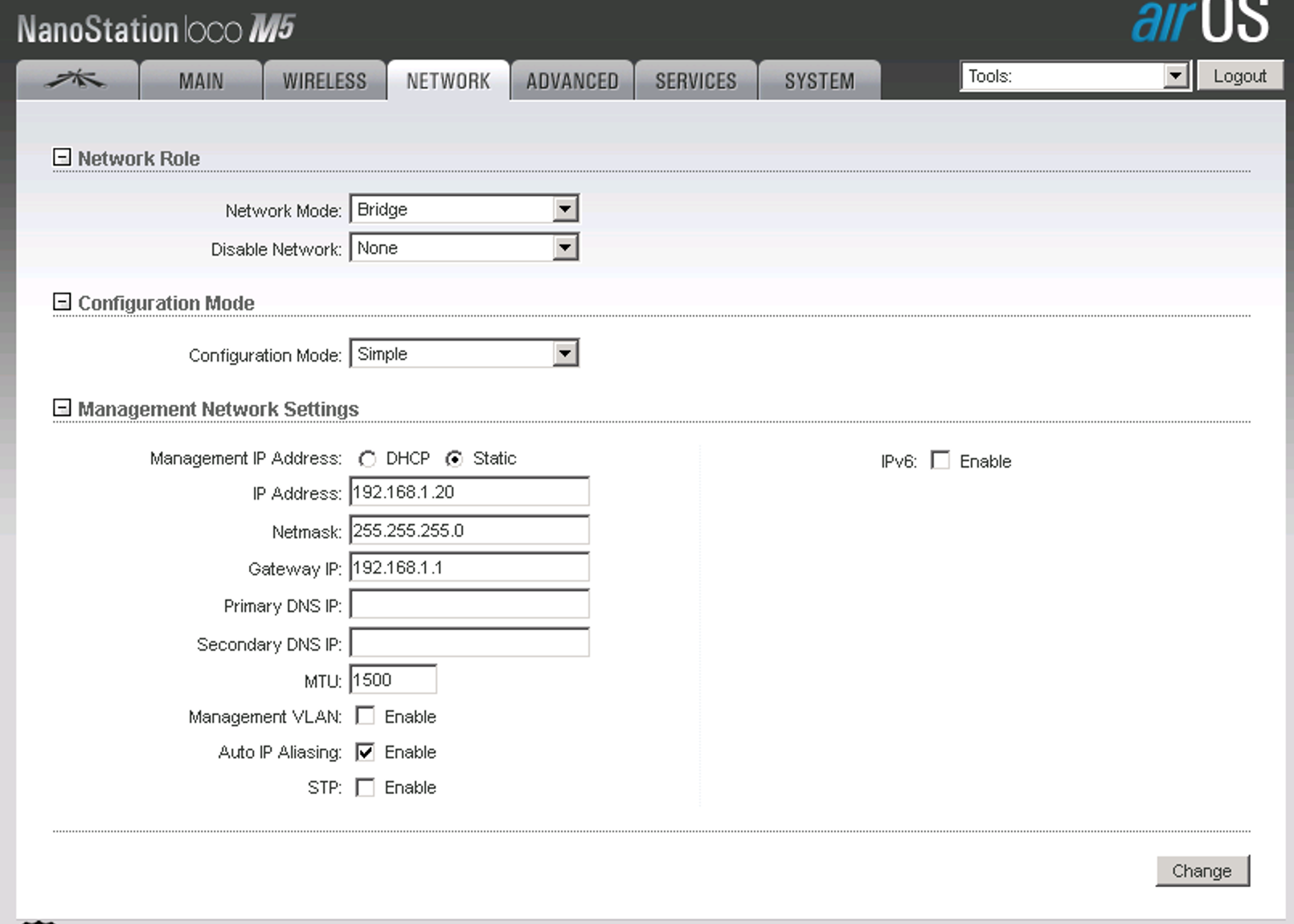
Task: Click the Gateway IP field
Action: pos(469,567)
